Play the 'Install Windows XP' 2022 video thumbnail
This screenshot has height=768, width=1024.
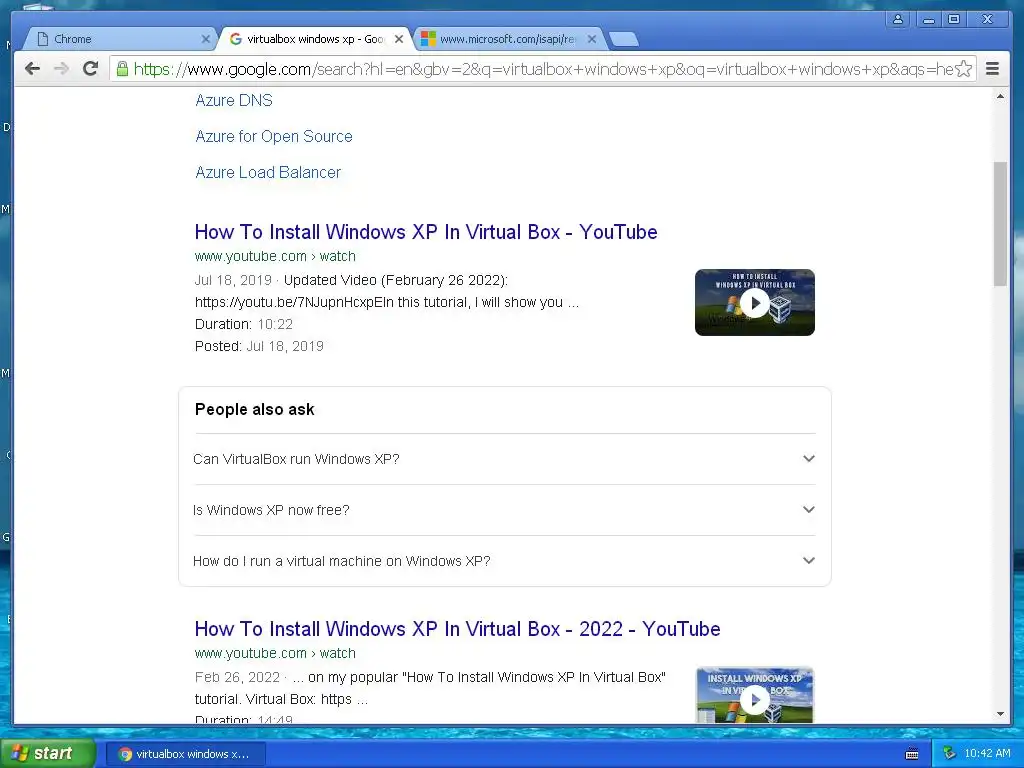(x=754, y=695)
